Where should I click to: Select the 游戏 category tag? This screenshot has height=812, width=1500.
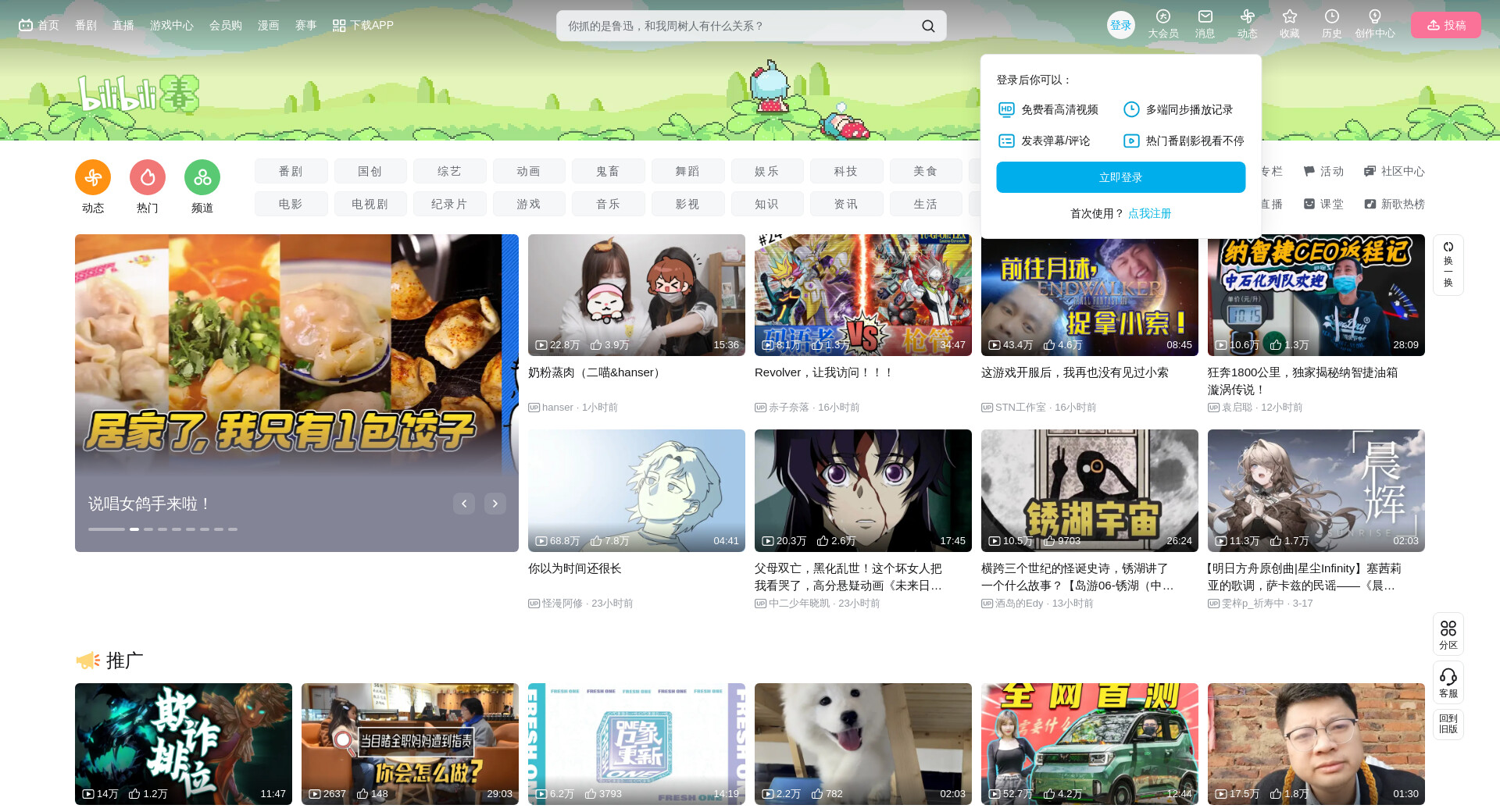[x=529, y=204]
